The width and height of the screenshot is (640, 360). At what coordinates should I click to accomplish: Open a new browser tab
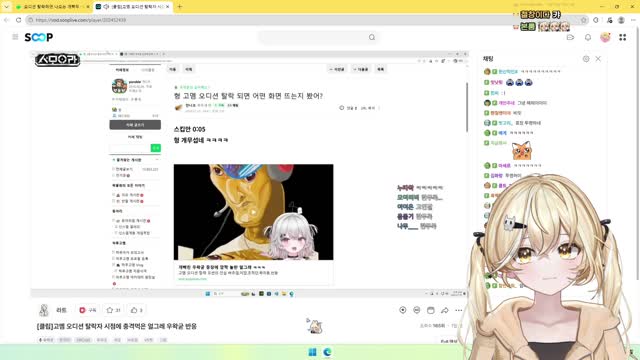click(180, 7)
